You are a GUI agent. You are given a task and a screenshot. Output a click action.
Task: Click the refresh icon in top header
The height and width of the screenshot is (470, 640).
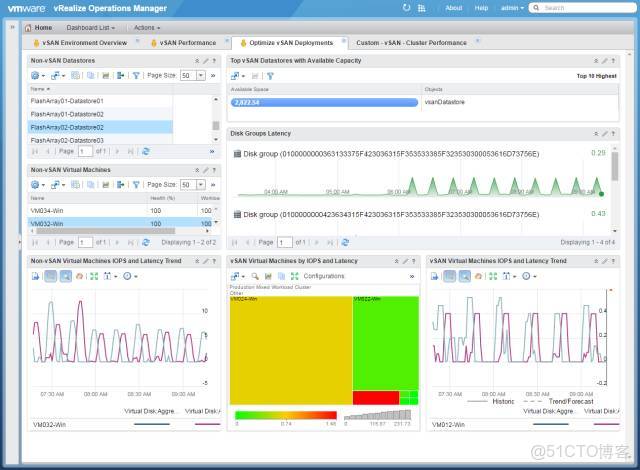tap(406, 8)
